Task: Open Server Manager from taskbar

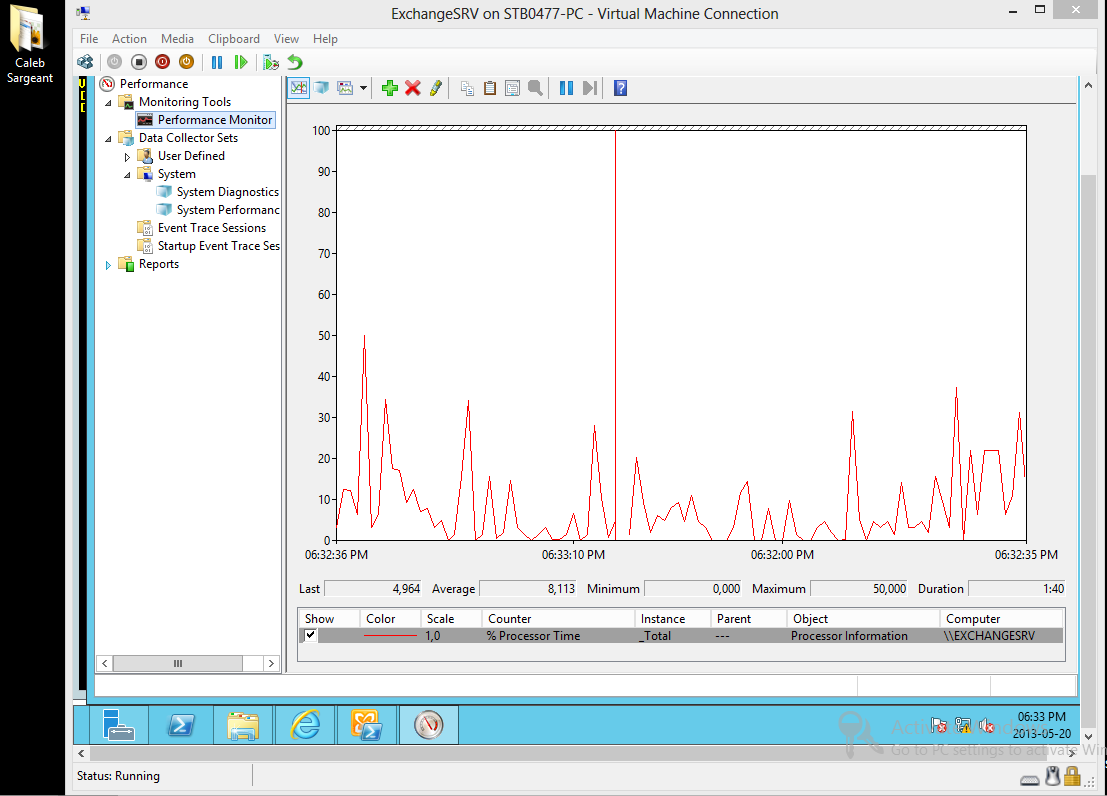Action: click(x=119, y=725)
